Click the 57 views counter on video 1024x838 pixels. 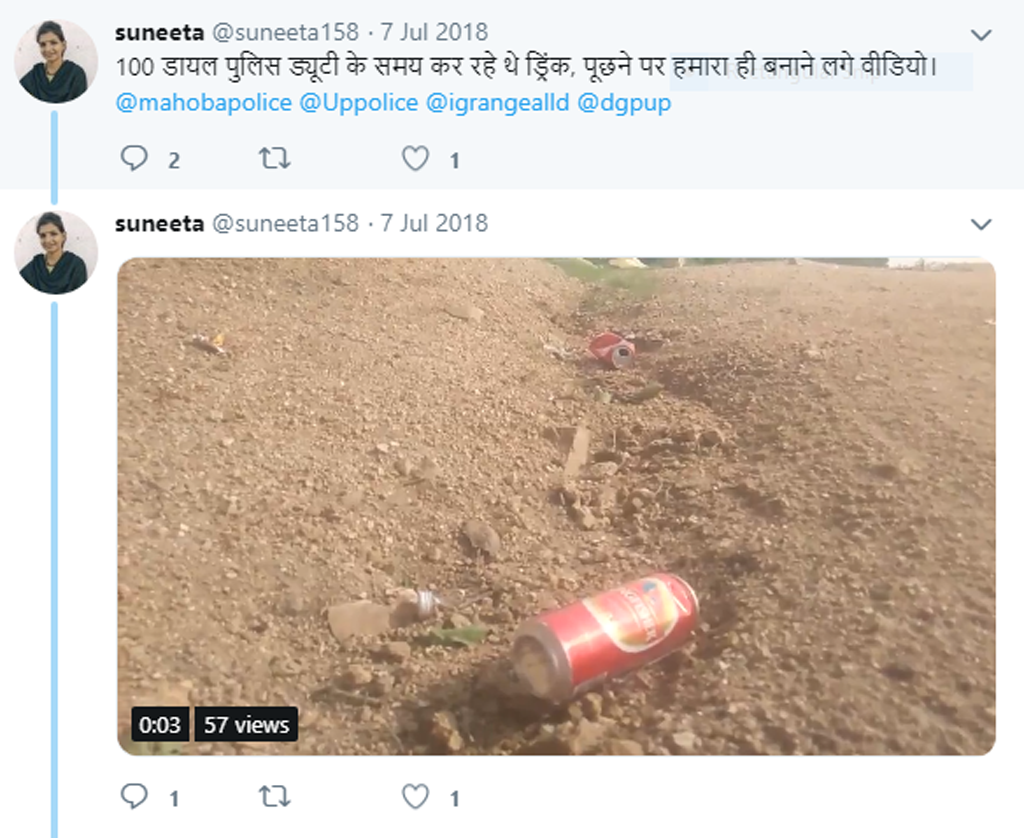246,725
